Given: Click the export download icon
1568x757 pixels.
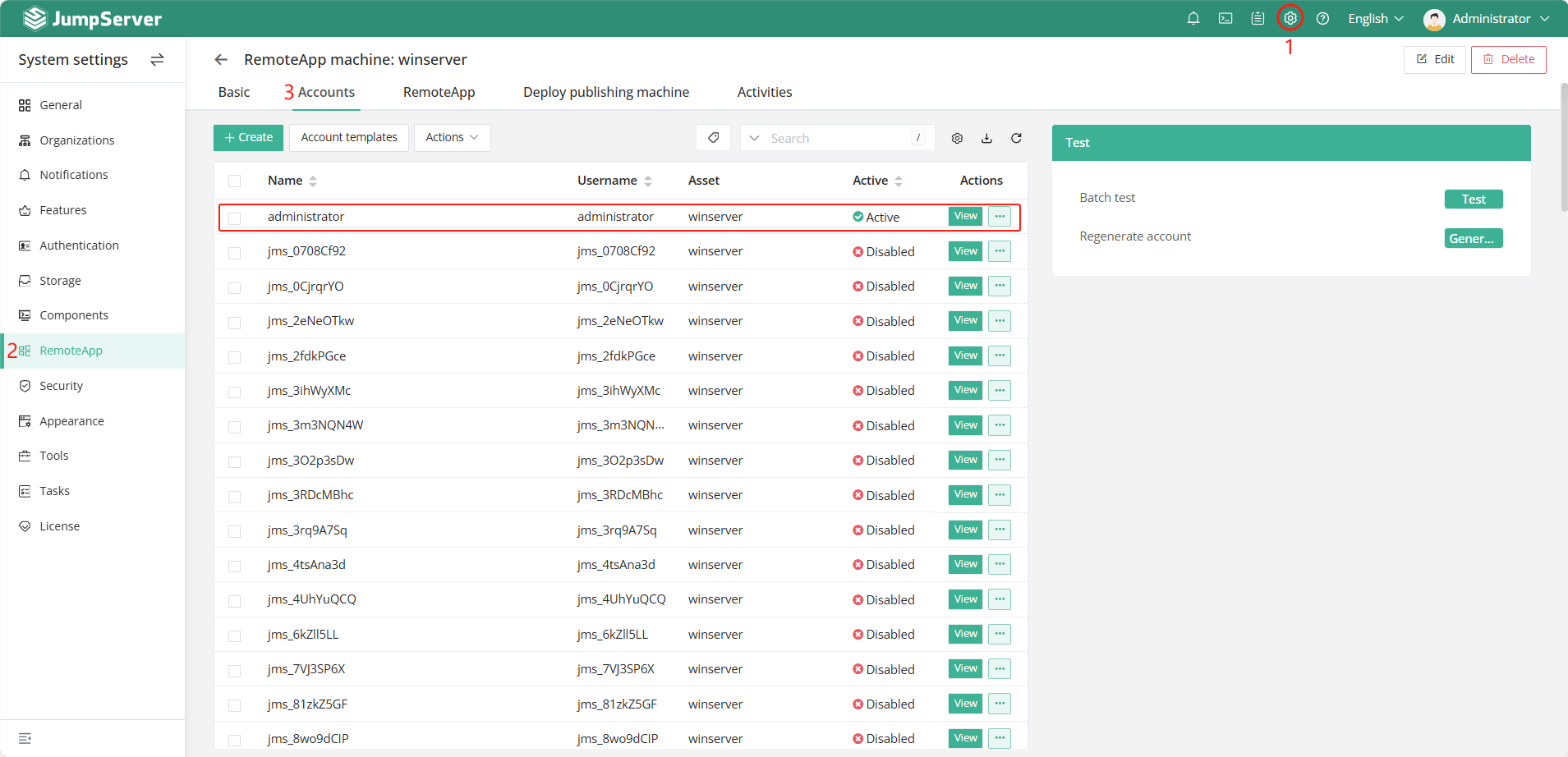Looking at the screenshot, I should [x=986, y=138].
